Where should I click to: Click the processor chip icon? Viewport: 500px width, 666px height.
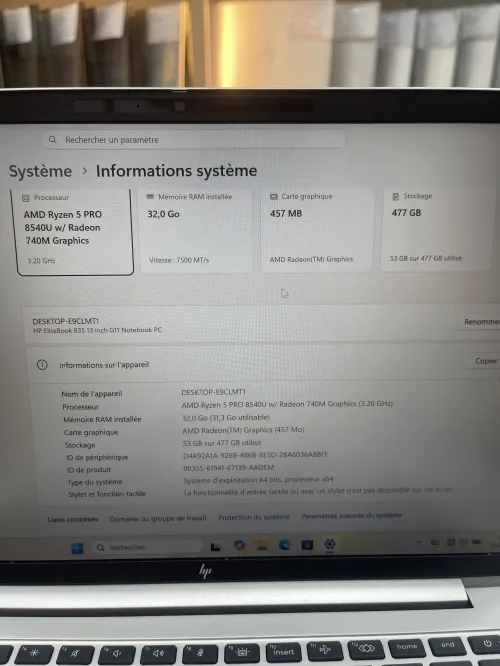click(25, 198)
